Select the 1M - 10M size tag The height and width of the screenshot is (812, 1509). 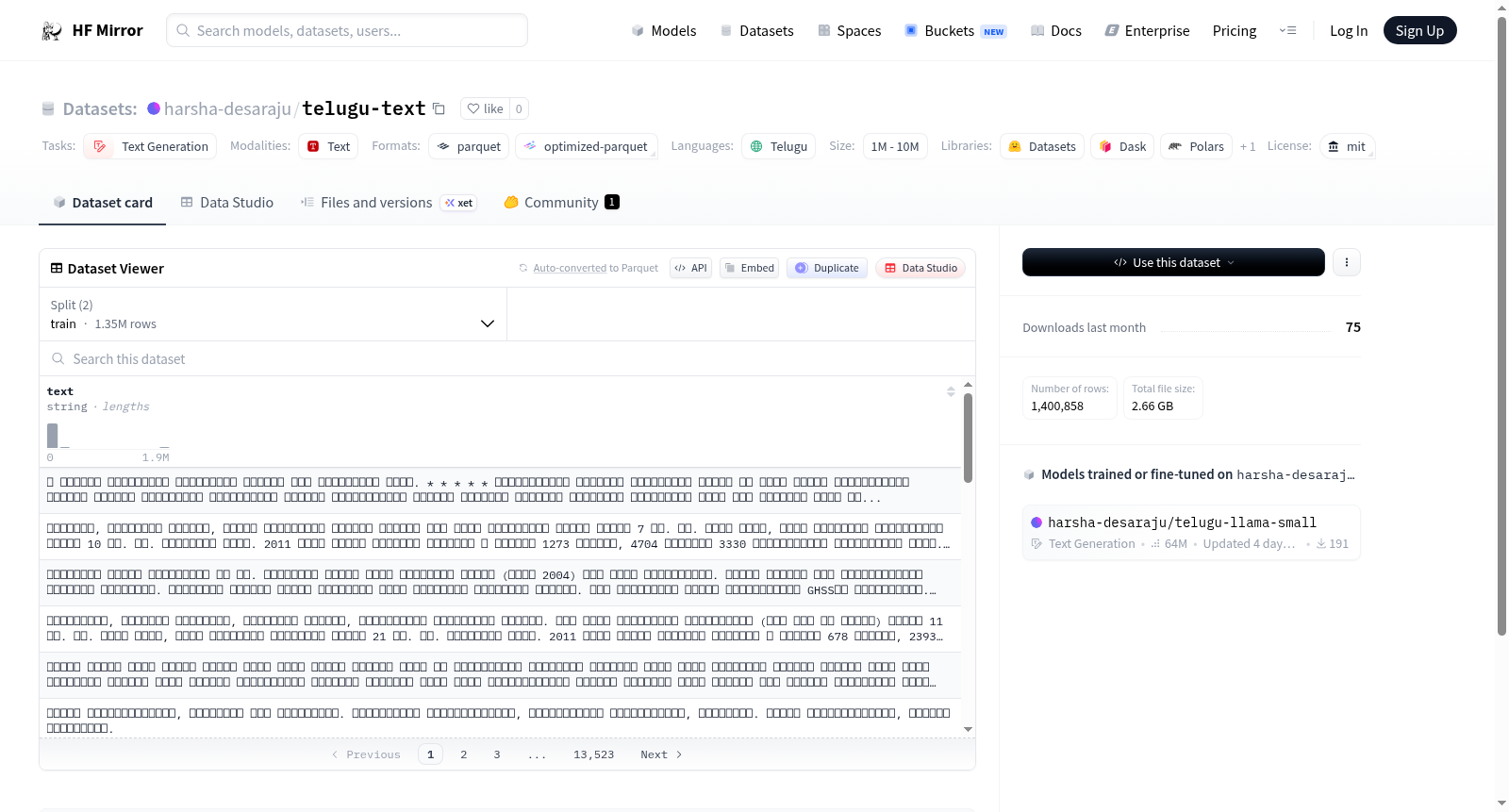point(895,146)
